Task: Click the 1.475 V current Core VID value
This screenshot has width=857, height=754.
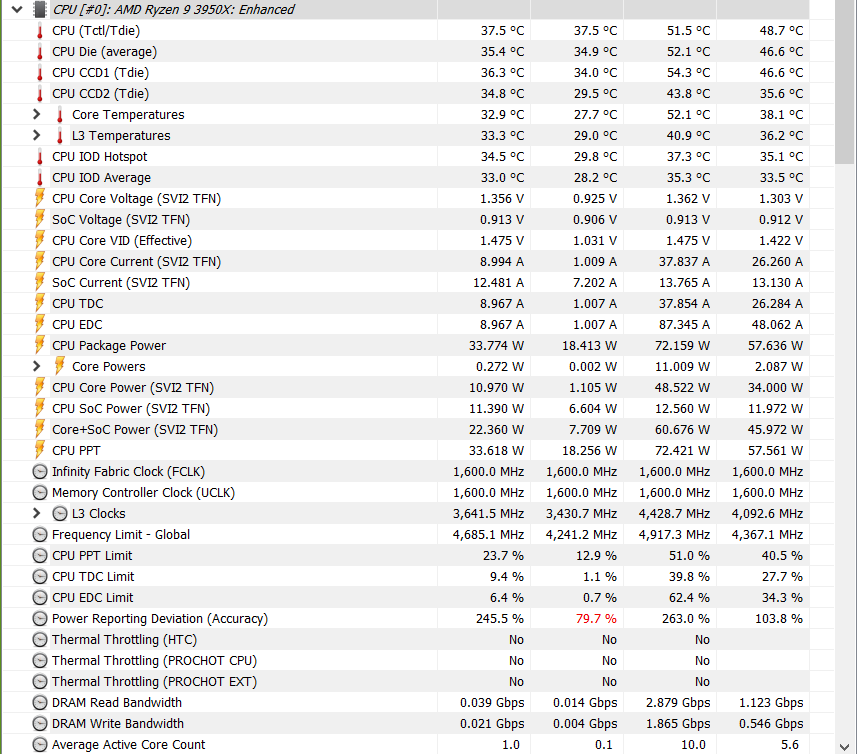Action: (x=502, y=240)
